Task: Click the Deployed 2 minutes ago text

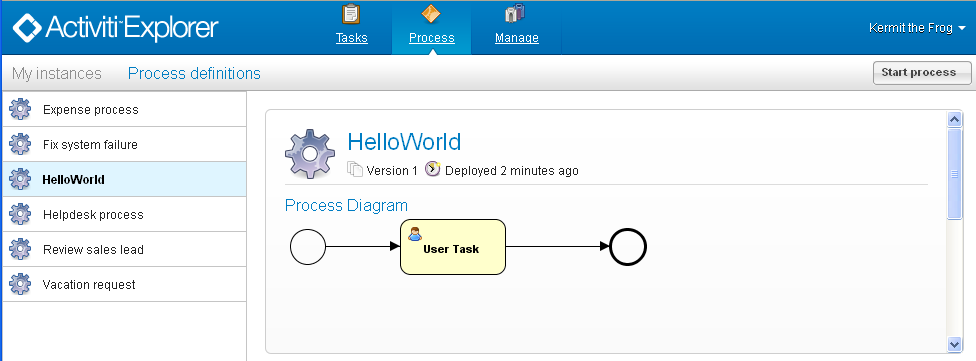Action: (512, 171)
